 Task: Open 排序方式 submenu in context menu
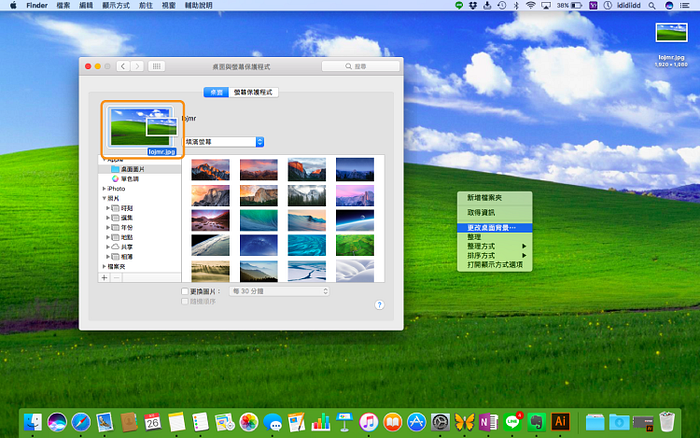click(x=494, y=255)
